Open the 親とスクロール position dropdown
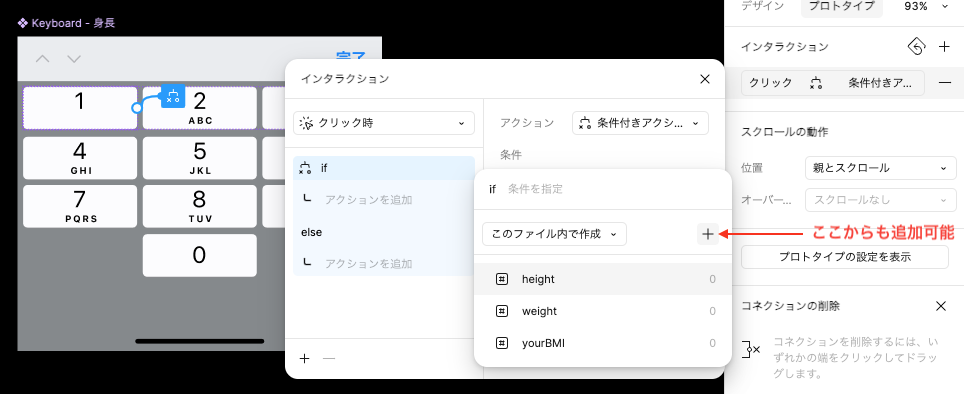The image size is (964, 394). click(x=880, y=168)
